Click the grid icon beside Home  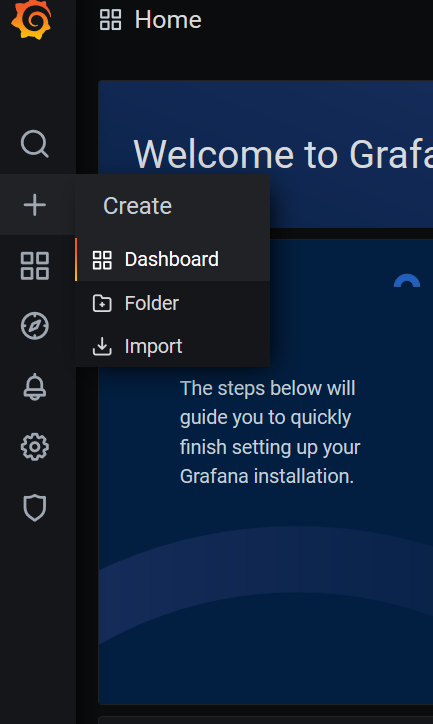111,20
